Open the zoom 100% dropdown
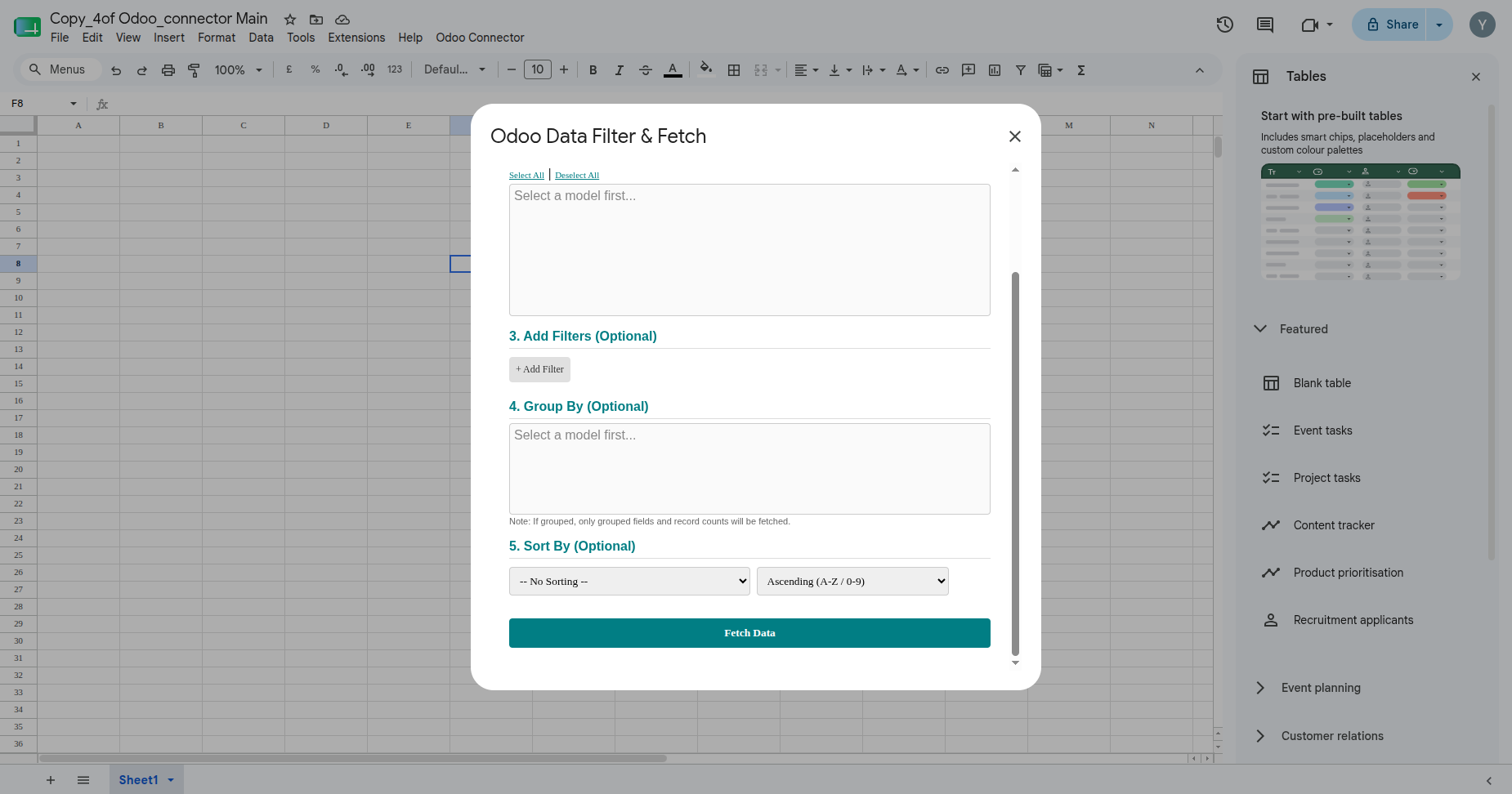Screen dimensions: 1512x794 click(238, 70)
